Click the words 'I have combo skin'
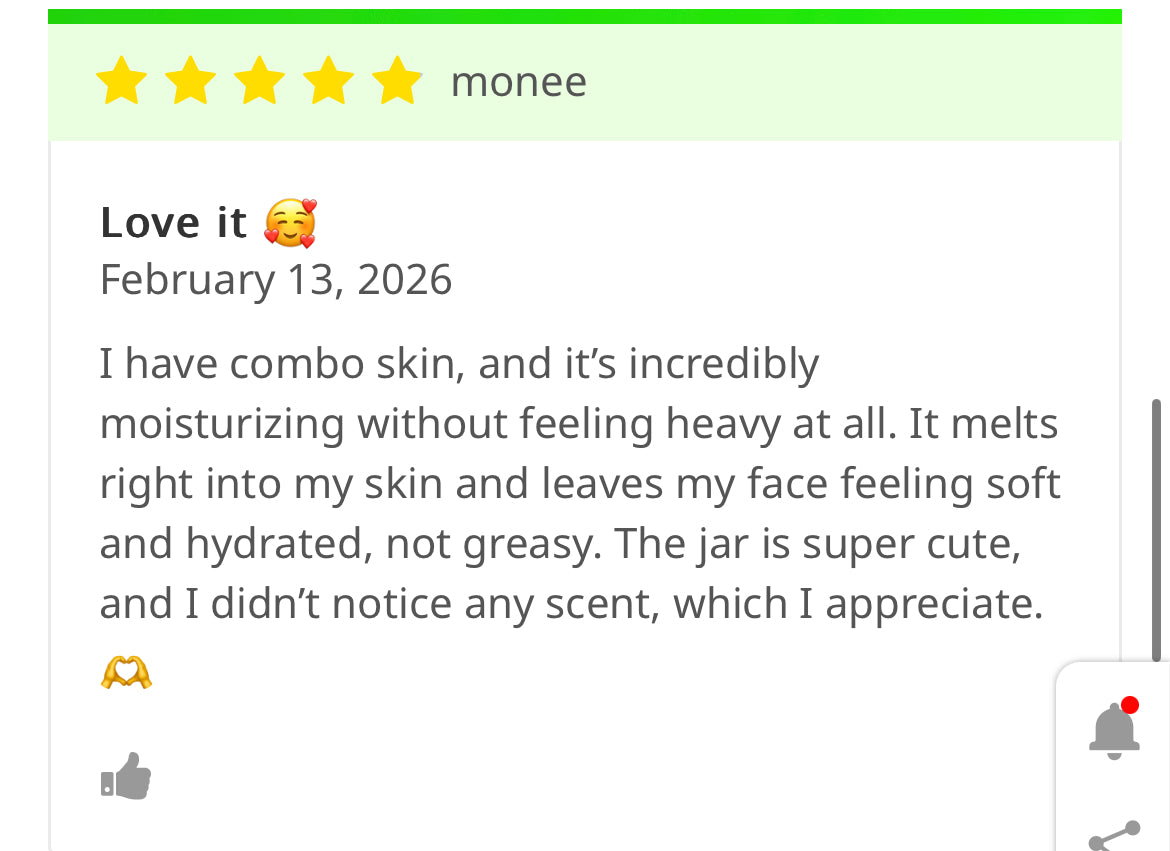 [280, 364]
